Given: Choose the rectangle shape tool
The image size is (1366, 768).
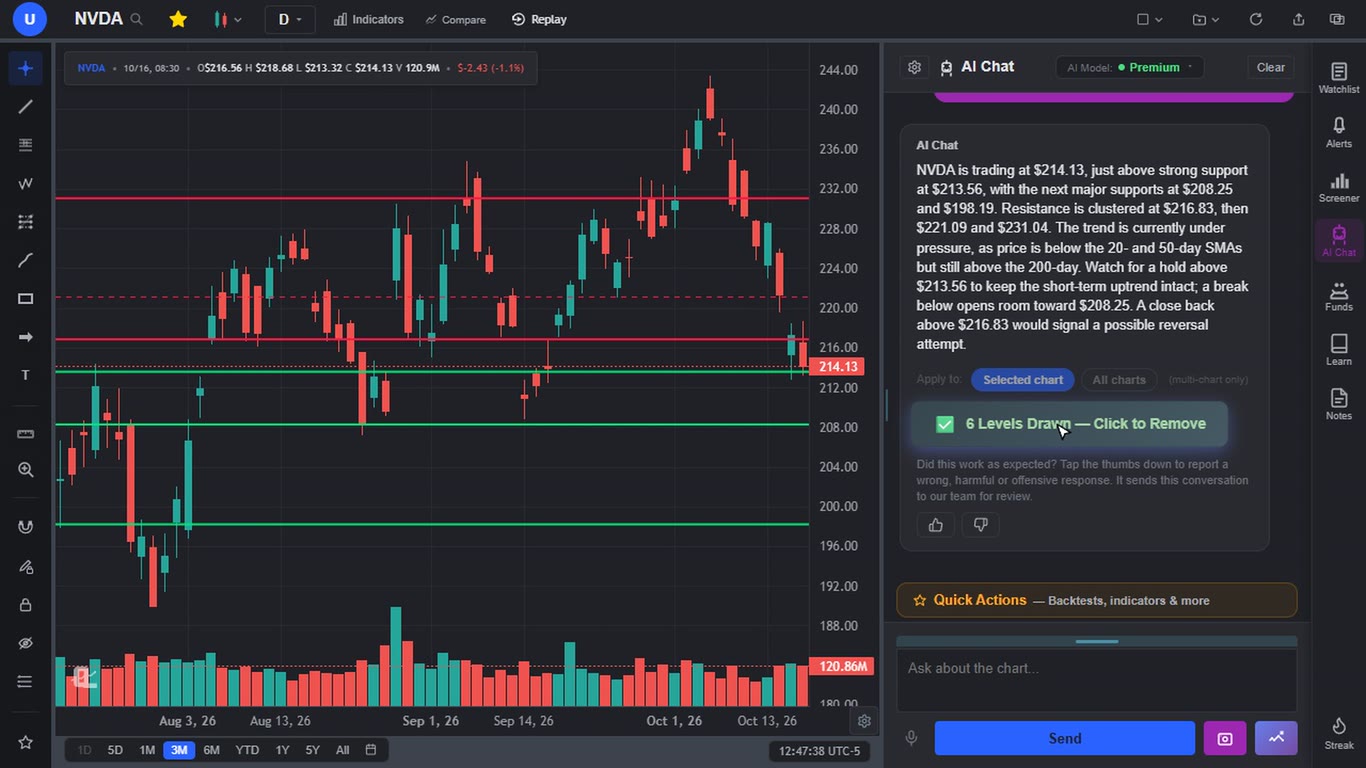Looking at the screenshot, I should click(26, 299).
